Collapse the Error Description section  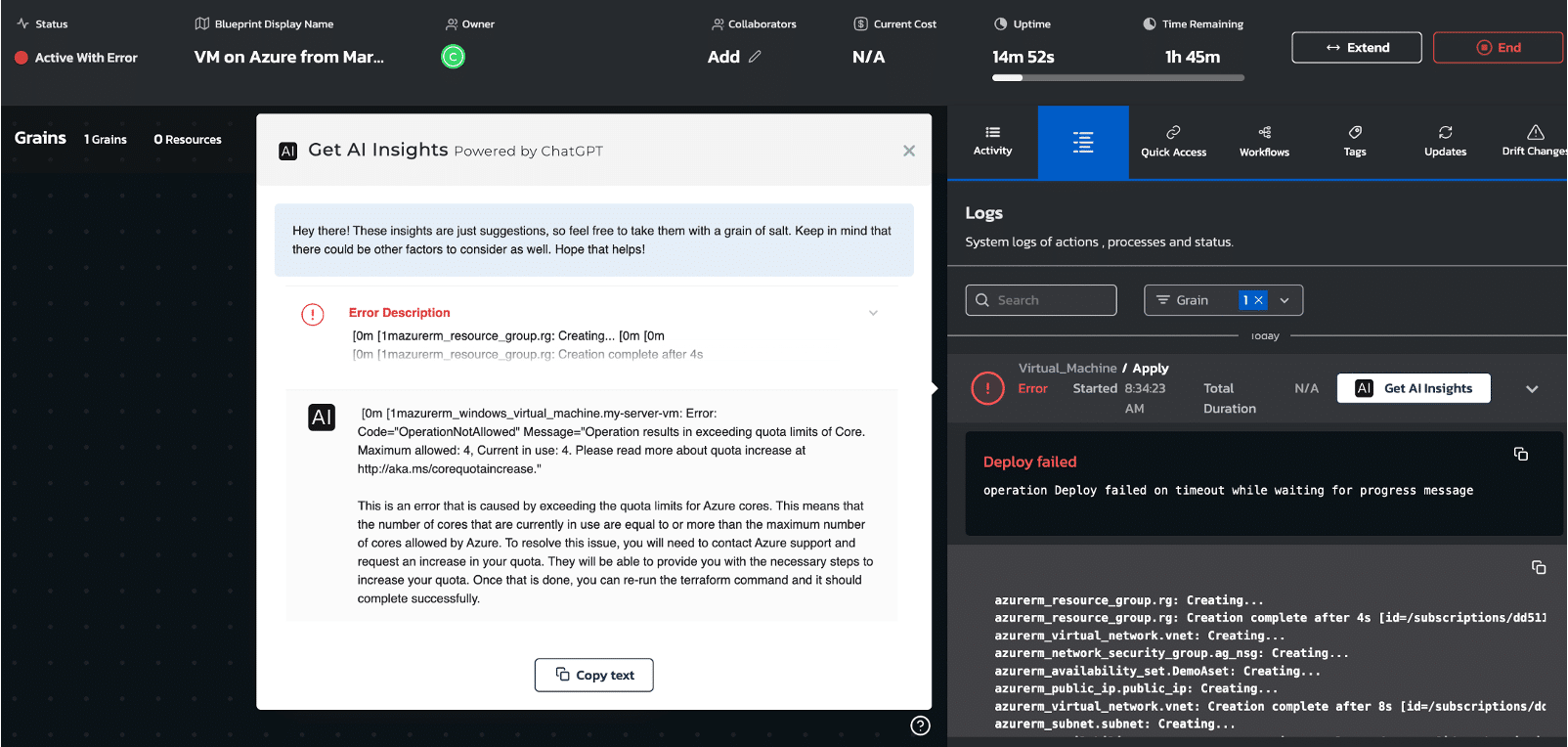tap(873, 313)
